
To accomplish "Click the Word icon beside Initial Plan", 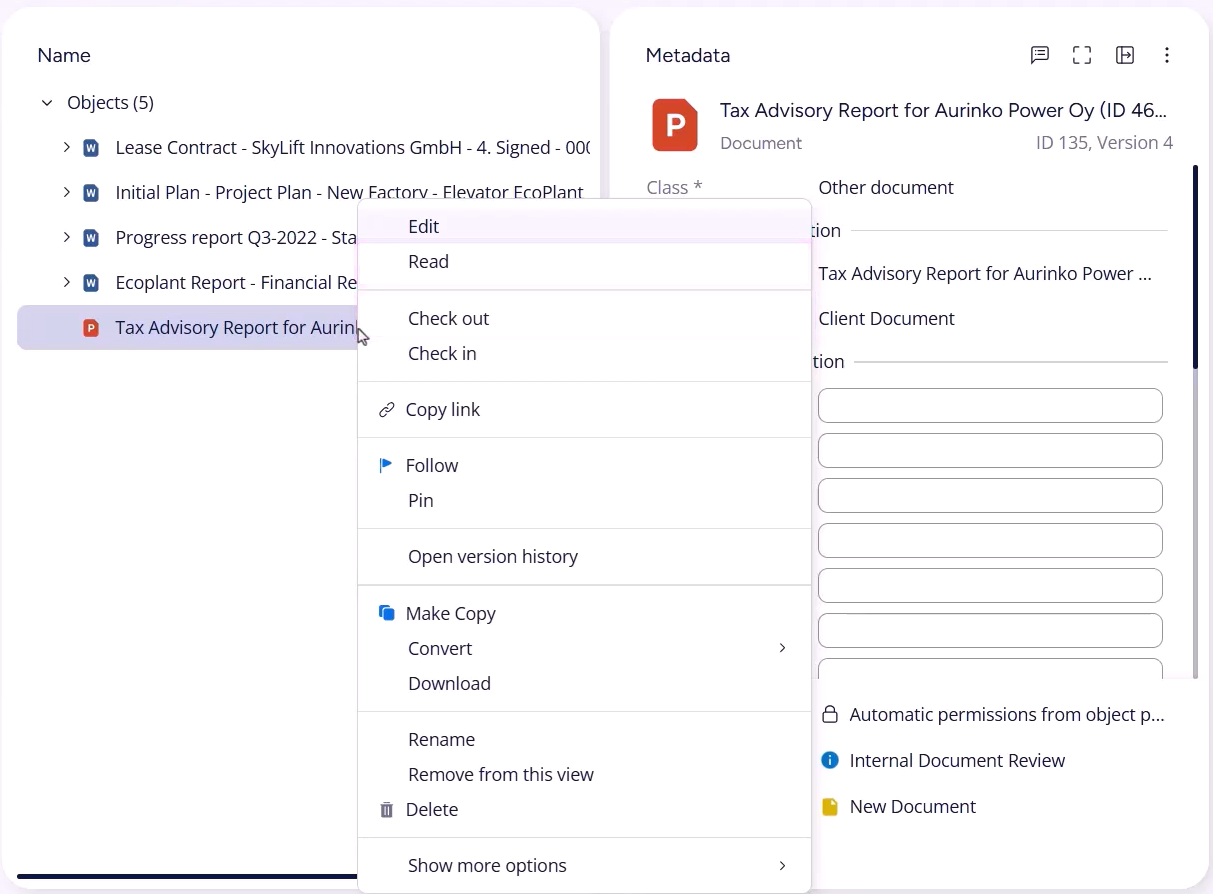I will (x=91, y=193).
